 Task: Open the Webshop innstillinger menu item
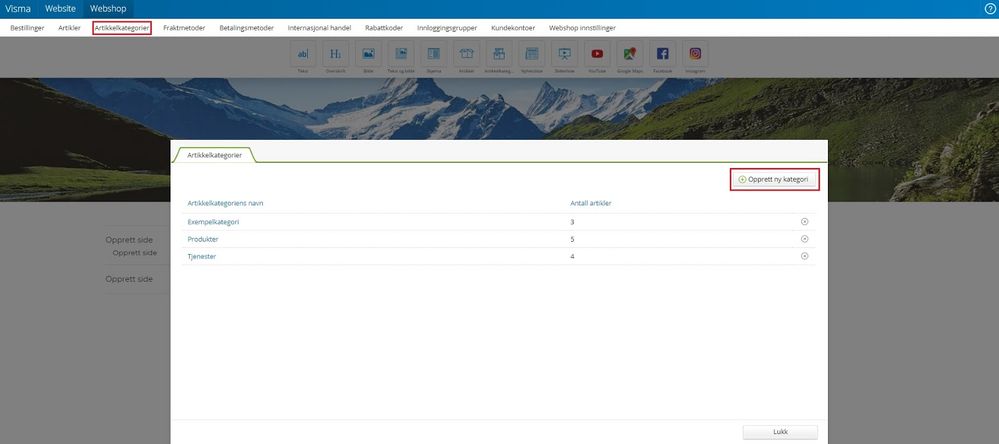[x=582, y=28]
